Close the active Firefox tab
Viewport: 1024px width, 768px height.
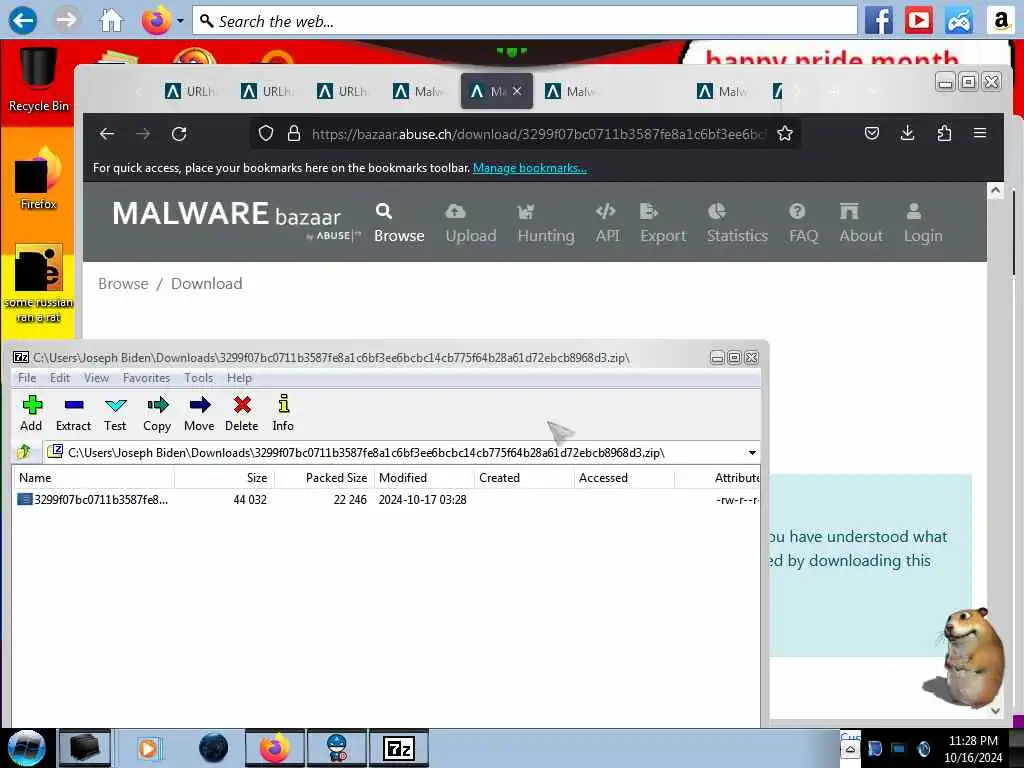[517, 91]
